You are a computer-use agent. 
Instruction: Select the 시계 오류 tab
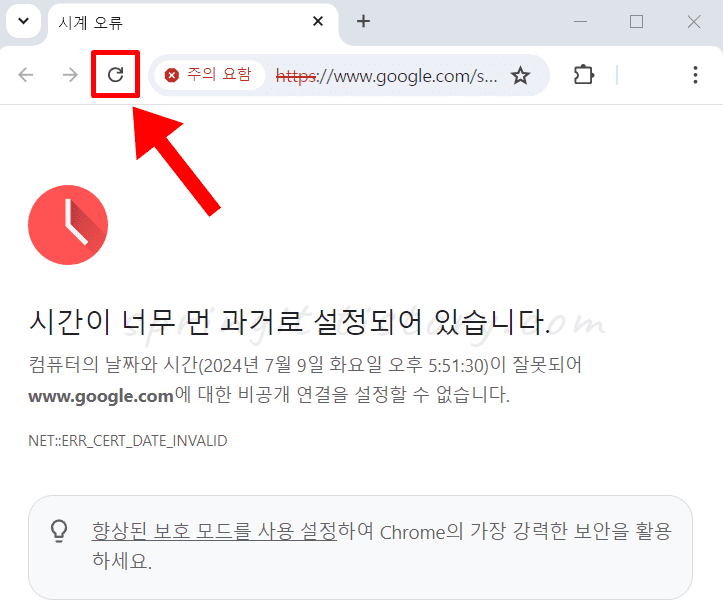(x=193, y=23)
